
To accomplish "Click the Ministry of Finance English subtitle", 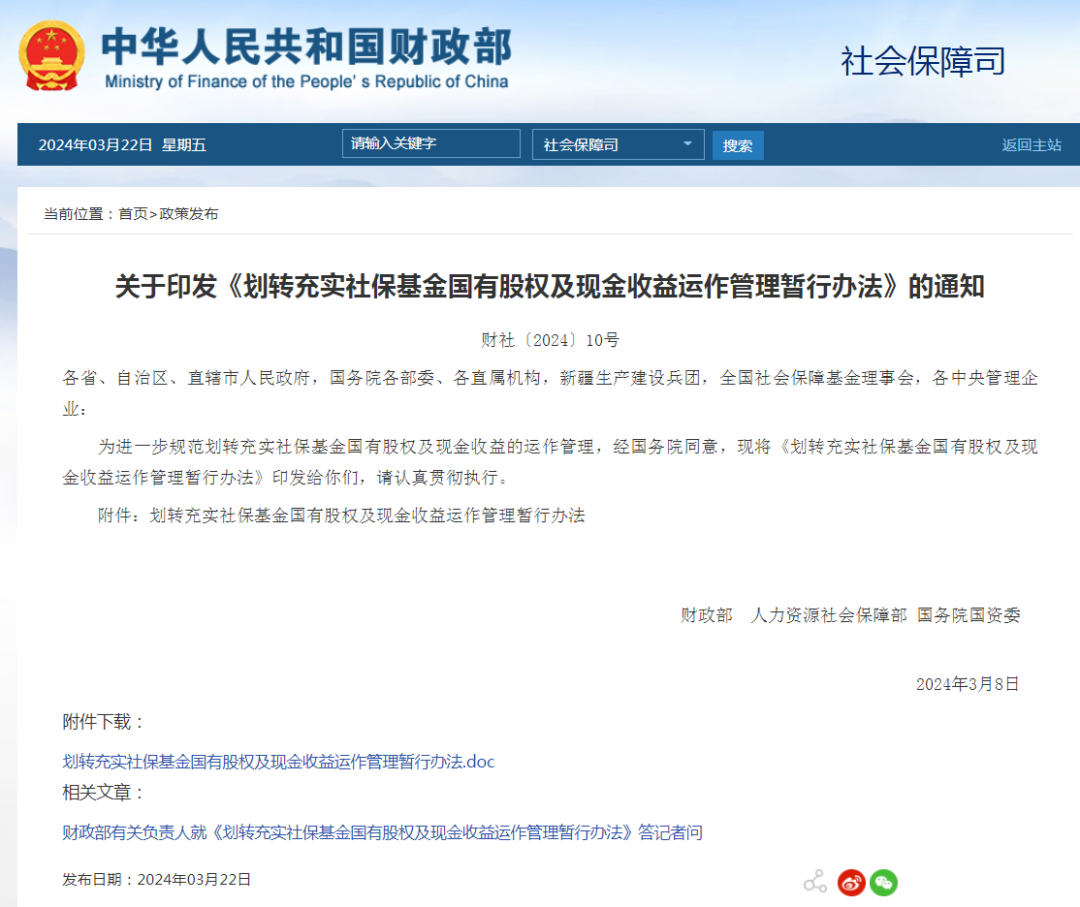I will [x=306, y=82].
